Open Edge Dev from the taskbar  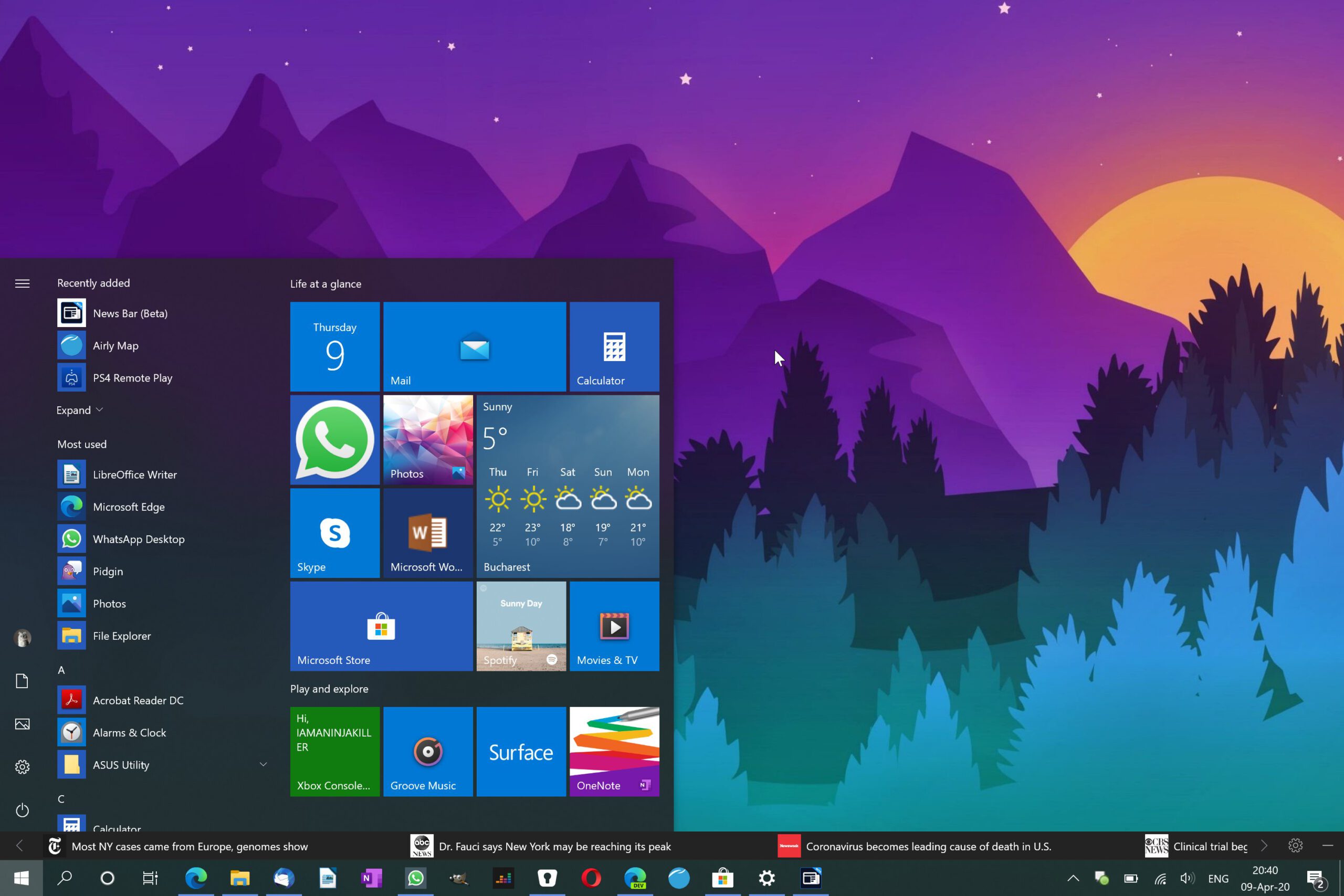coord(635,878)
